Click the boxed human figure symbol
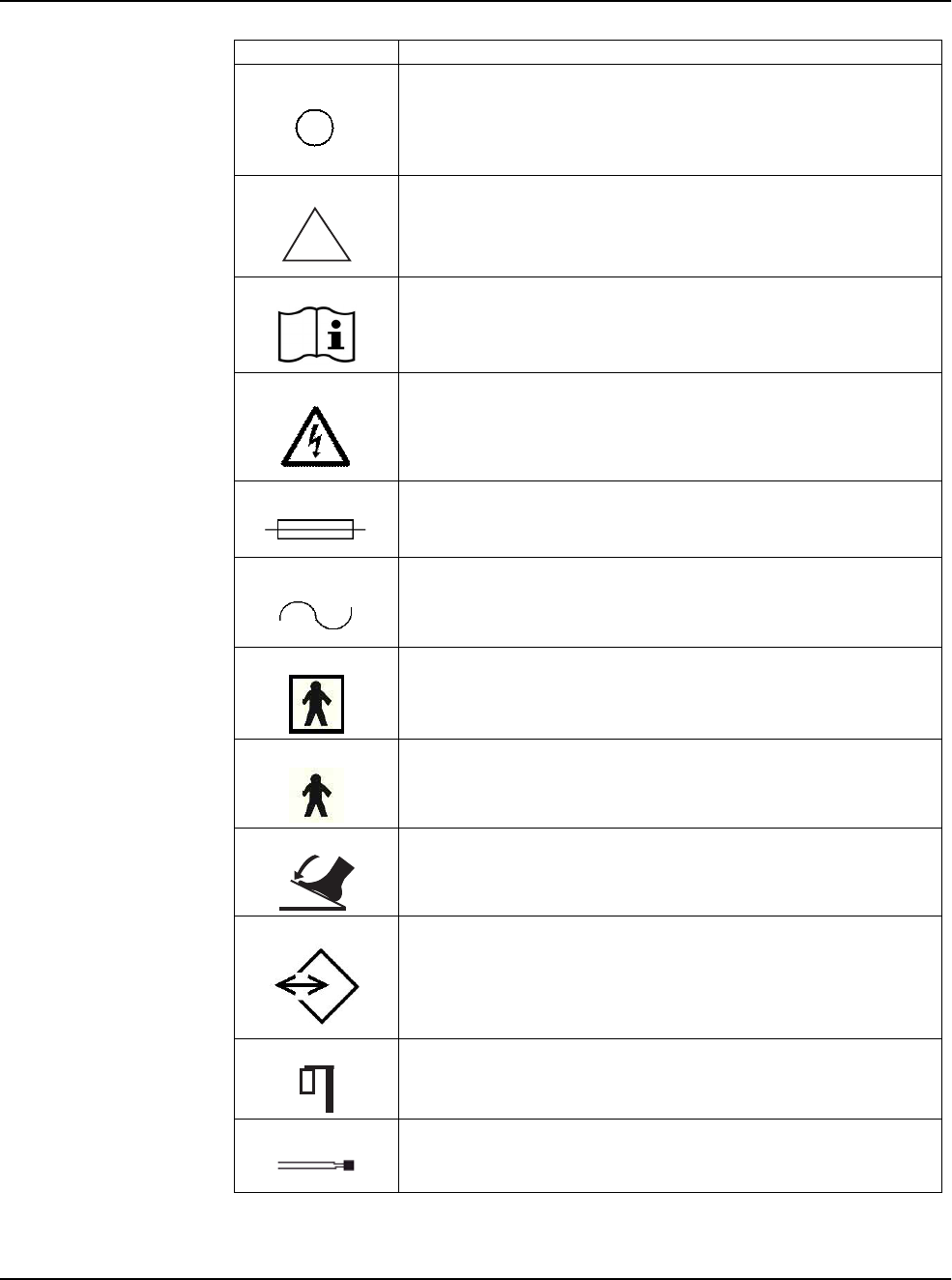This screenshot has width=952, height=1280. 317,703
